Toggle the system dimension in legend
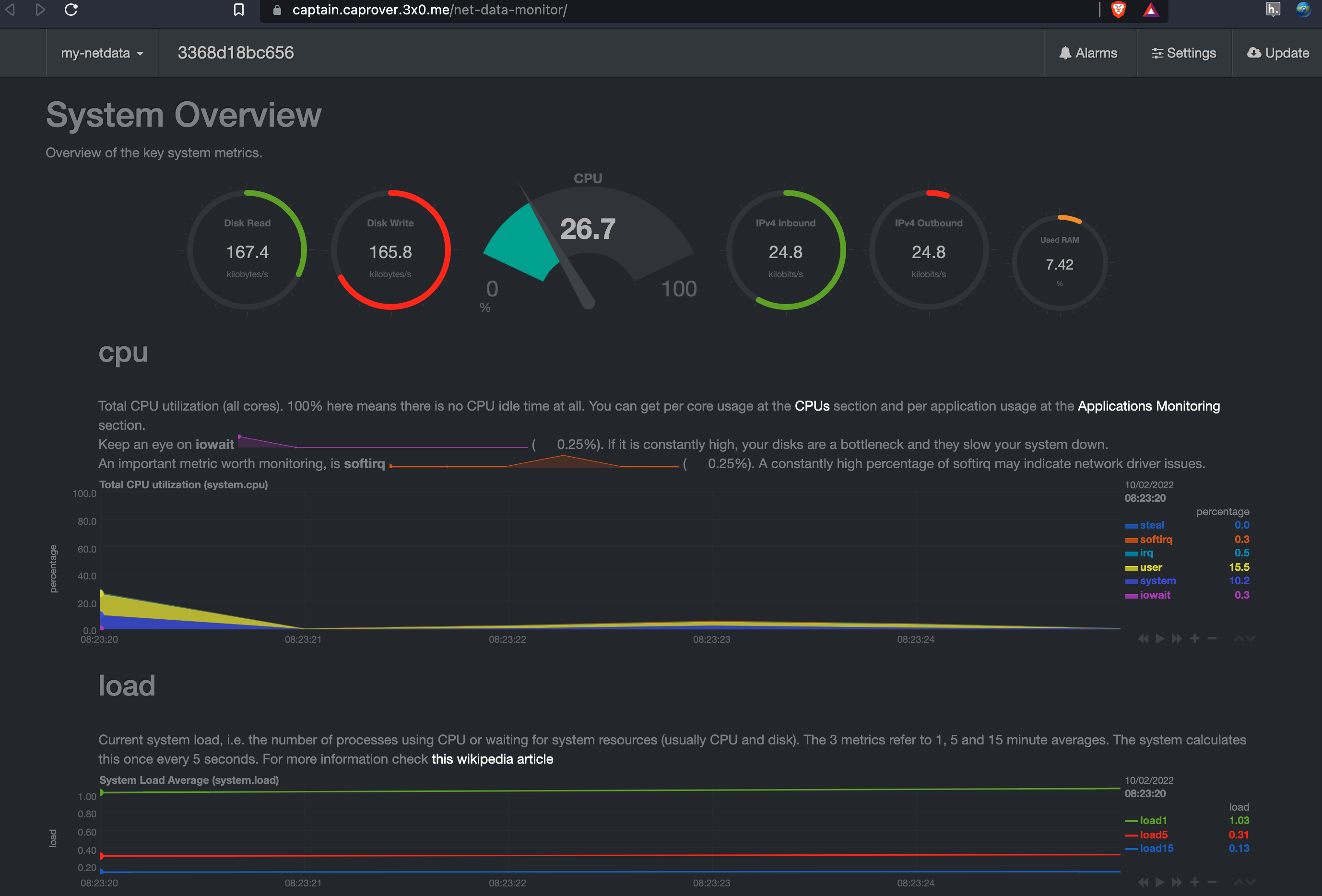 [x=1157, y=581]
